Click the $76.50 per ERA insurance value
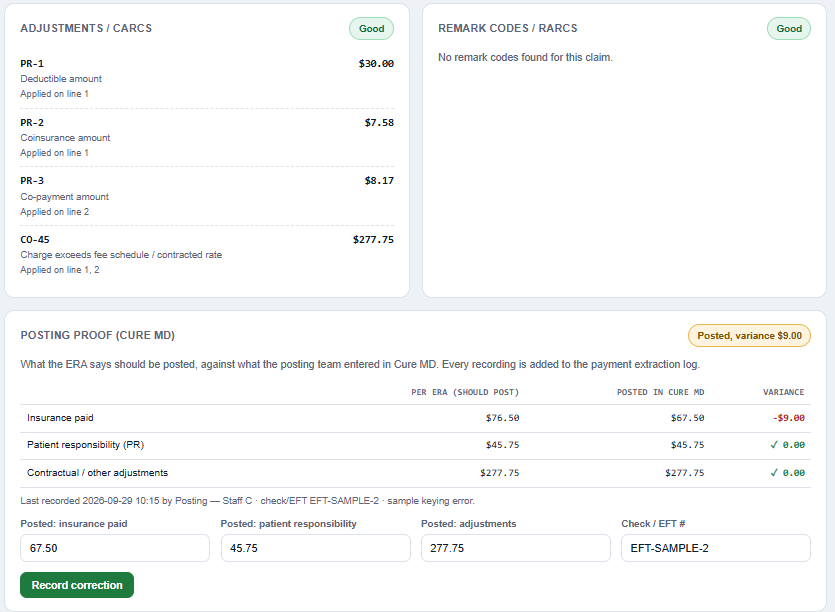This screenshot has width=835, height=612. (502, 418)
